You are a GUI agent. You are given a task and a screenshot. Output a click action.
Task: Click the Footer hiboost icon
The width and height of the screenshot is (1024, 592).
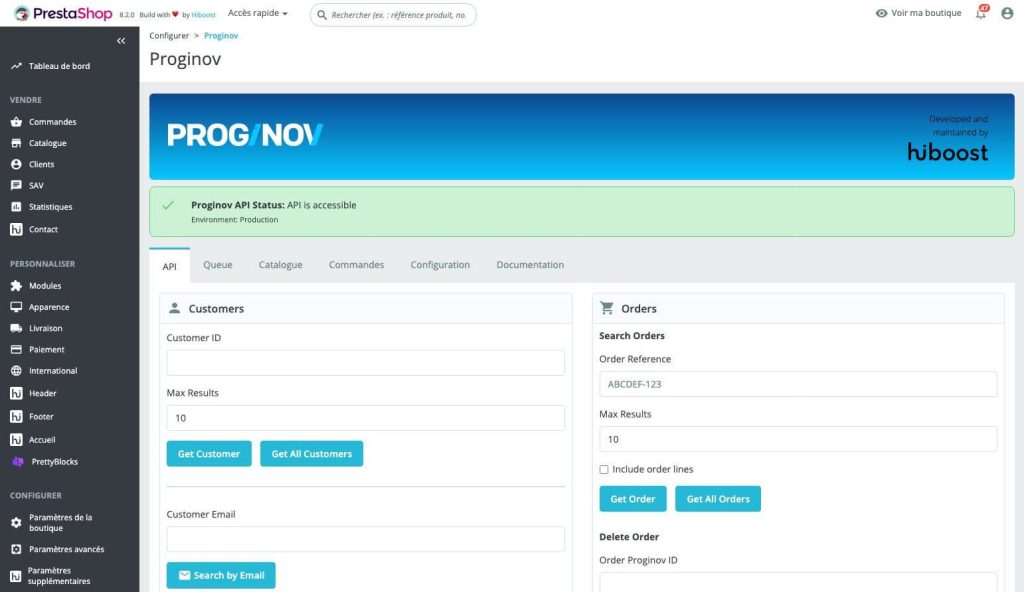(16, 416)
